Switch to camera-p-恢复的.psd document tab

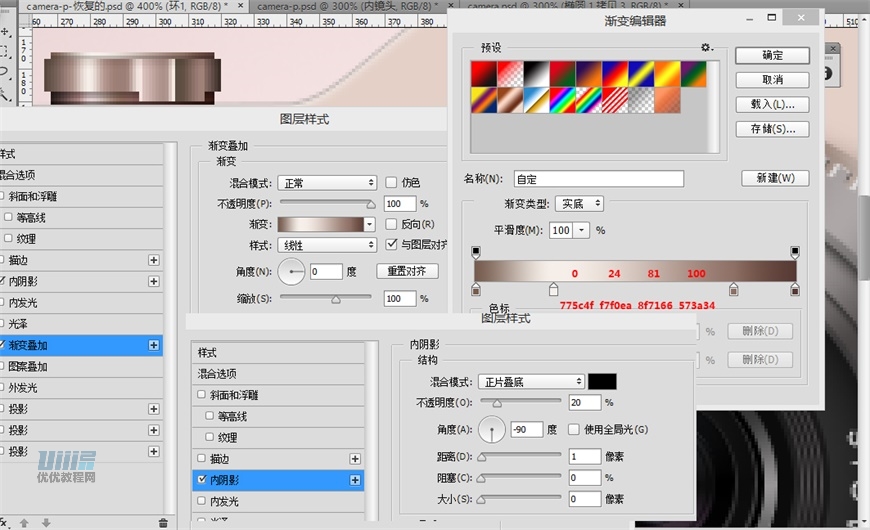[x=127, y=6]
